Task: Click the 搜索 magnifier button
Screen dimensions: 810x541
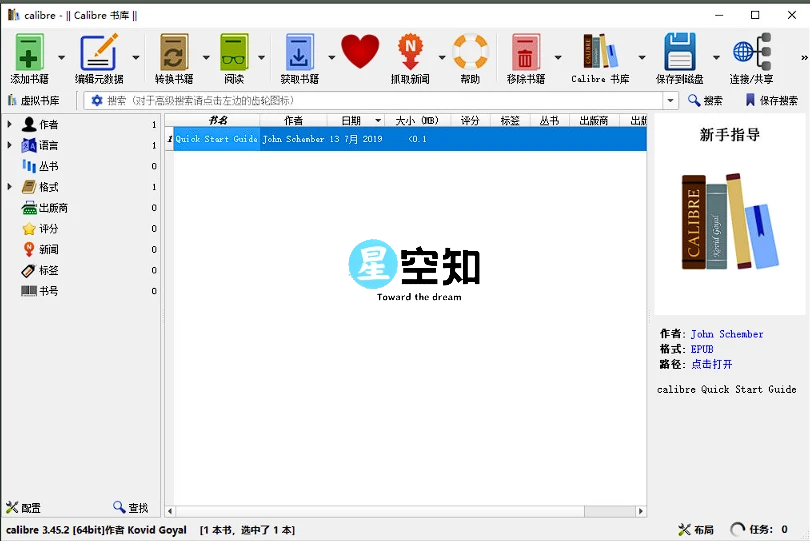Action: (x=705, y=100)
